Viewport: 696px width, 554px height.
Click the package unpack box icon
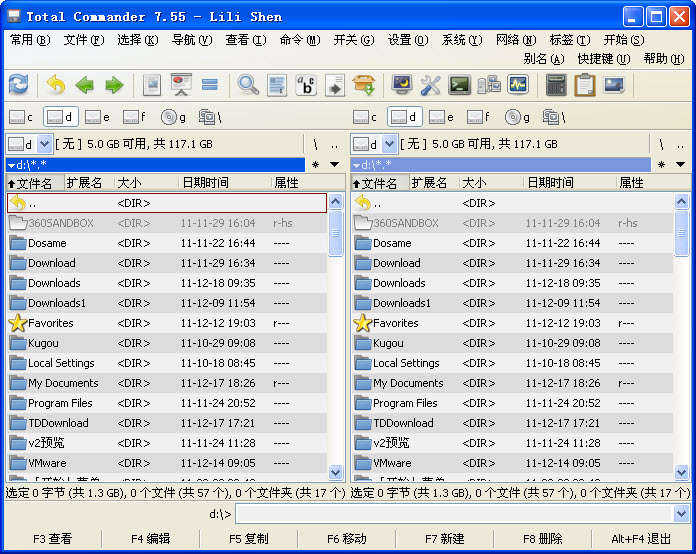click(364, 85)
